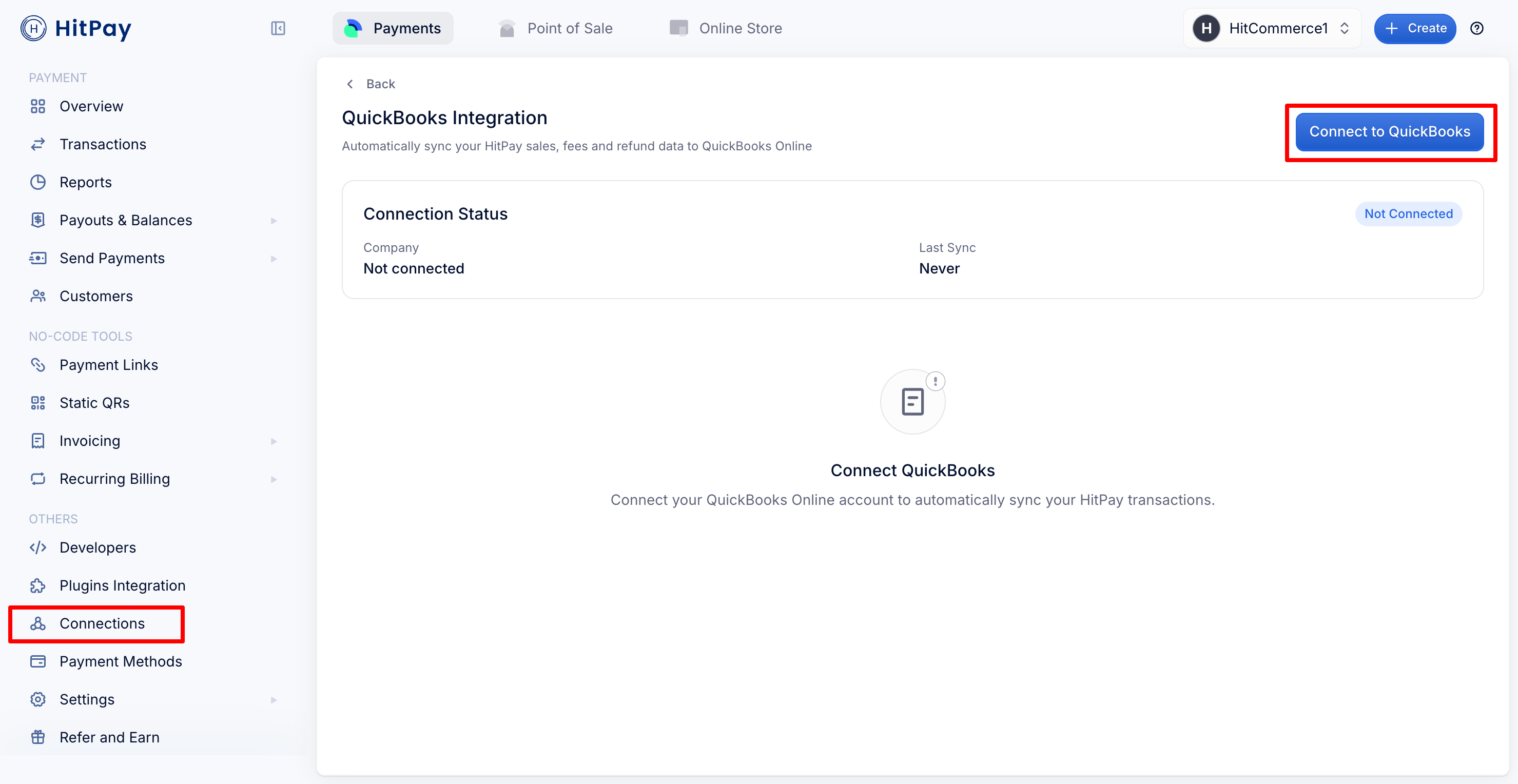
Task: Click the Plugins Integration puzzle icon
Action: tap(37, 585)
